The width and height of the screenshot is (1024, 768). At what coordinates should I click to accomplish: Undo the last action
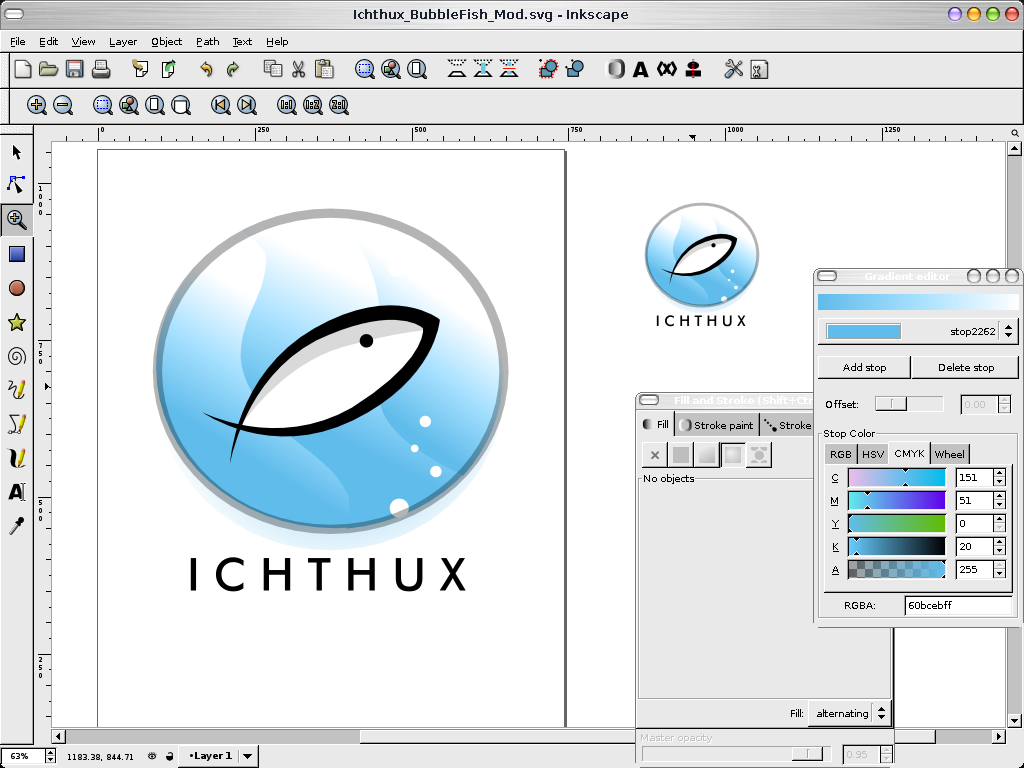click(x=206, y=69)
